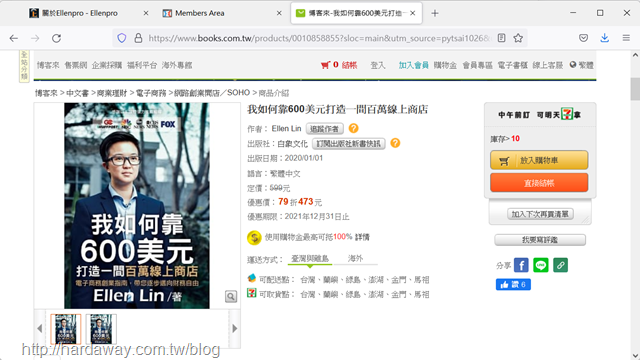Copy the share link icon
Viewport: 640px width, 360px height.
[x=560, y=265]
